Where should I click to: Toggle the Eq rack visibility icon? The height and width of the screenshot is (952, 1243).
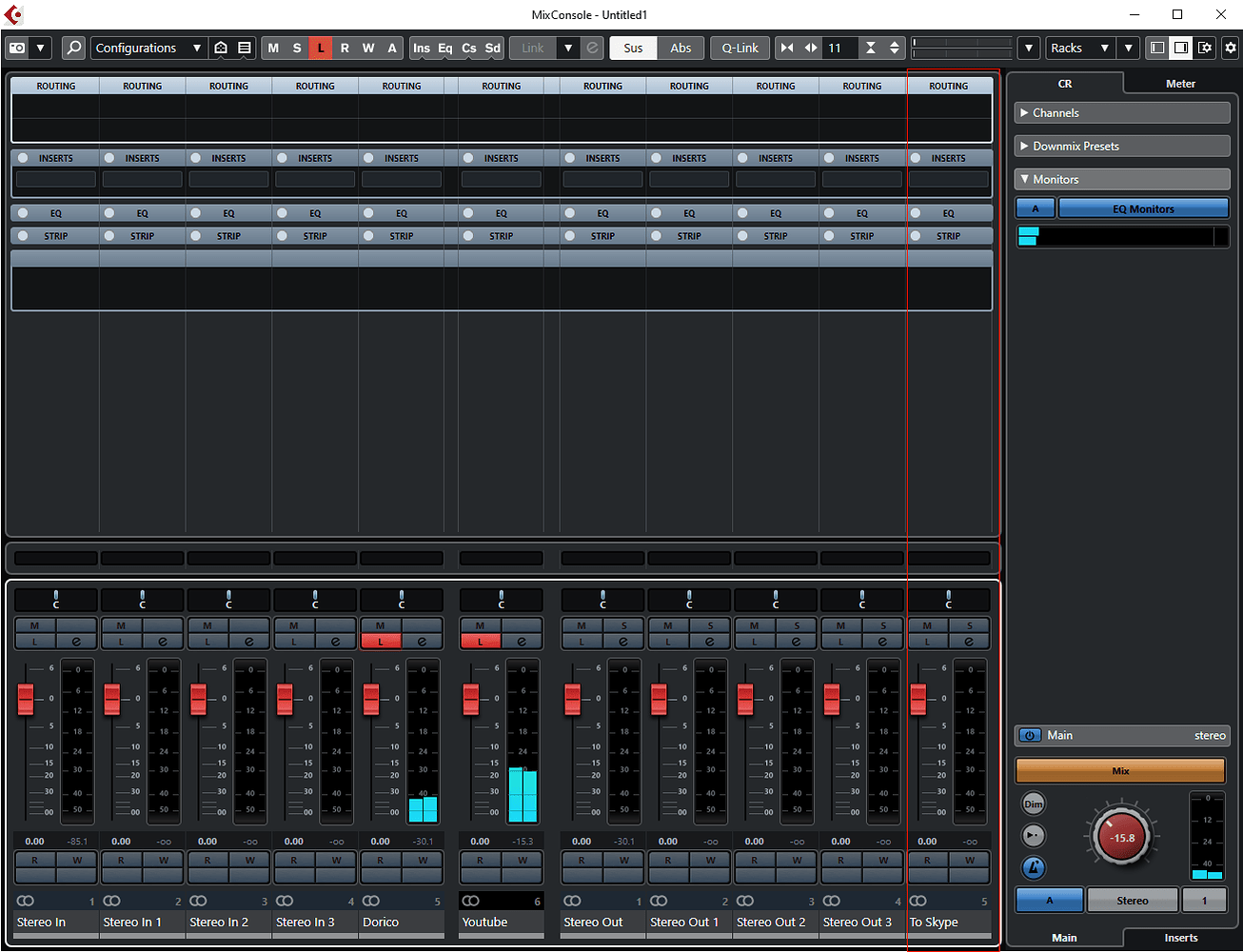click(444, 48)
